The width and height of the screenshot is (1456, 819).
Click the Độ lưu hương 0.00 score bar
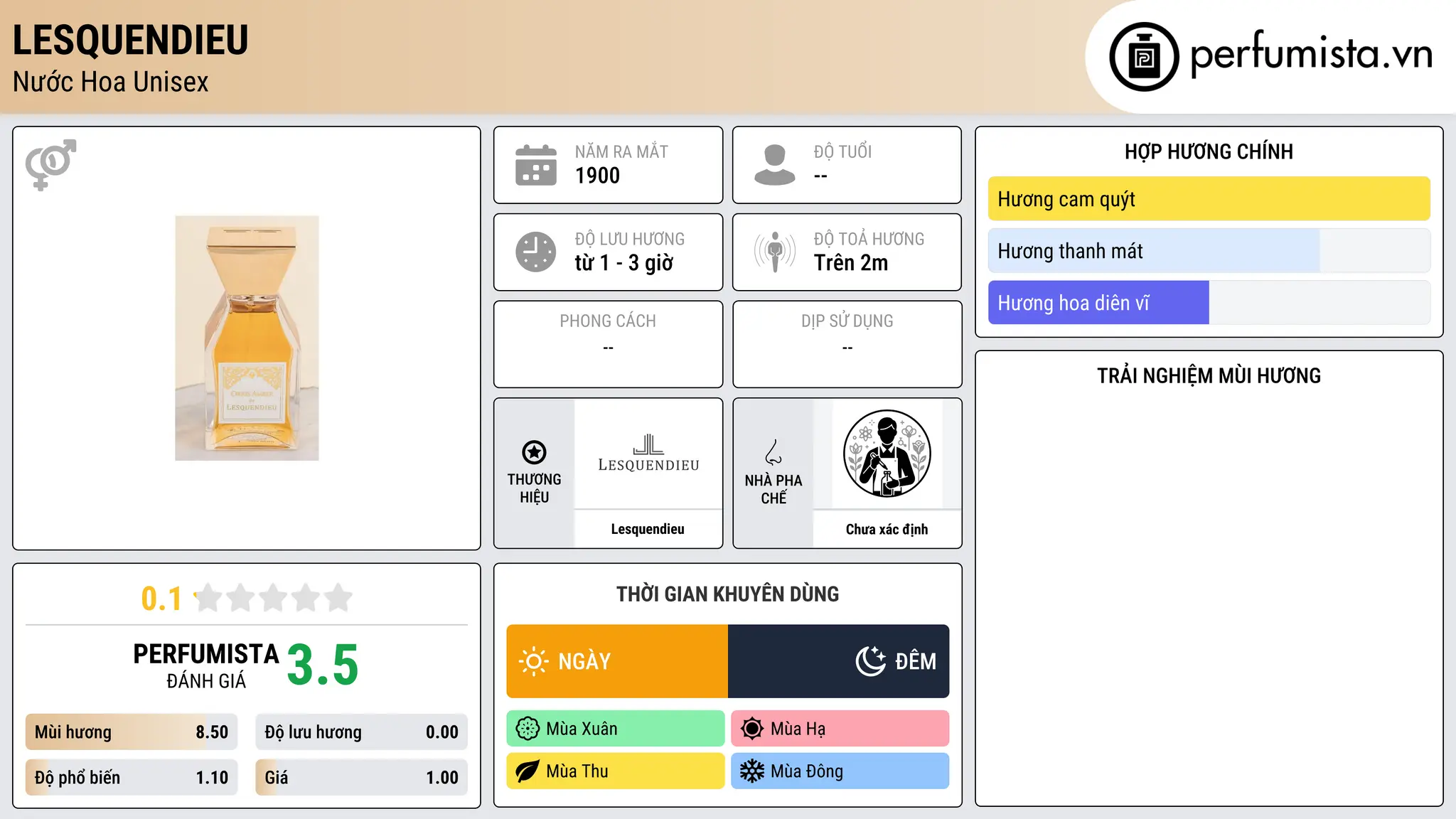pyautogui.click(x=362, y=732)
